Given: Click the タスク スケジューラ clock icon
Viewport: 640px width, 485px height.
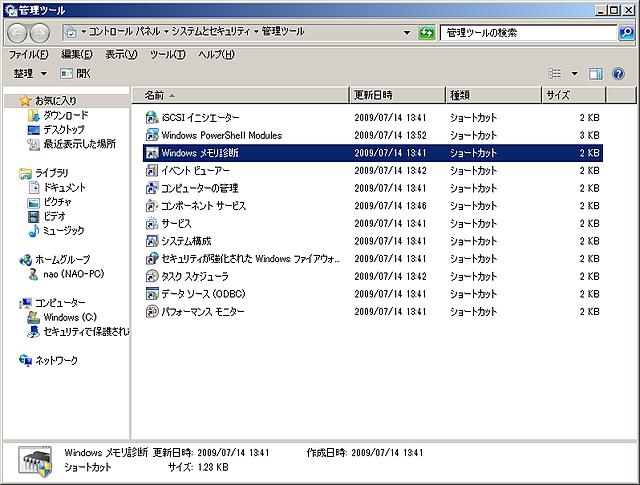Looking at the screenshot, I should coord(152,276).
